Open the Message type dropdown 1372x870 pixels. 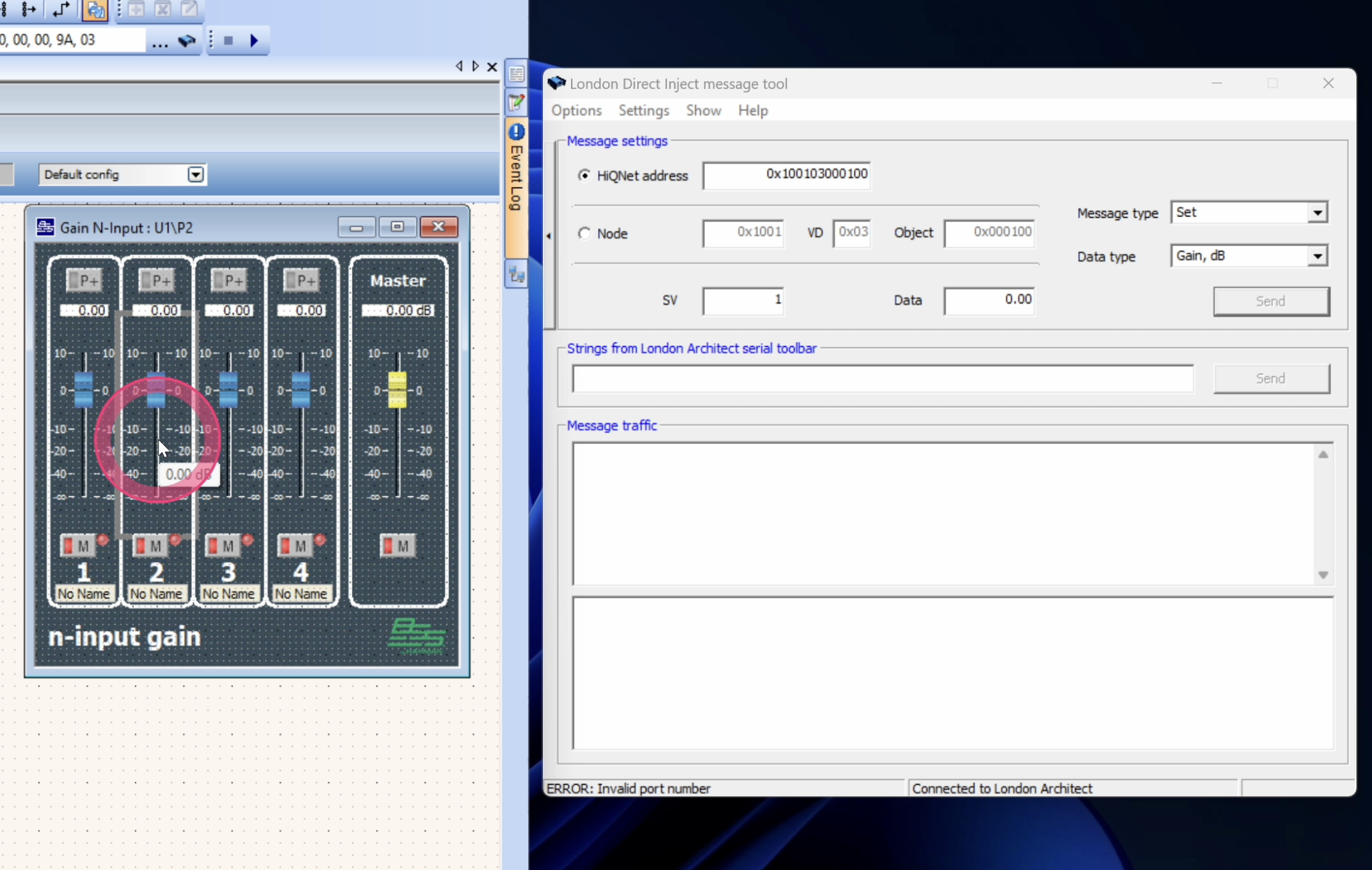[1317, 212]
